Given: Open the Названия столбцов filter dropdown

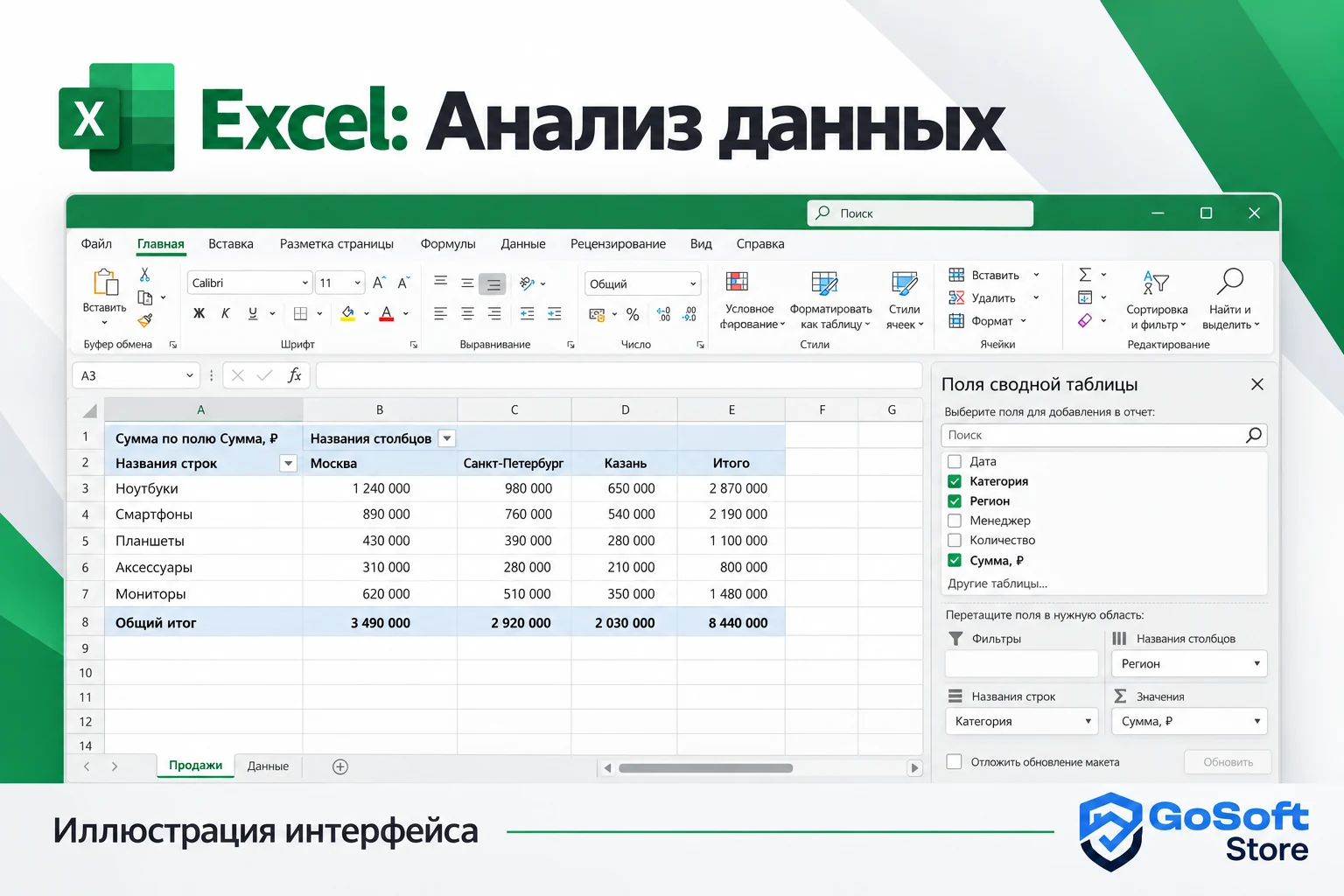Looking at the screenshot, I should pos(446,438).
